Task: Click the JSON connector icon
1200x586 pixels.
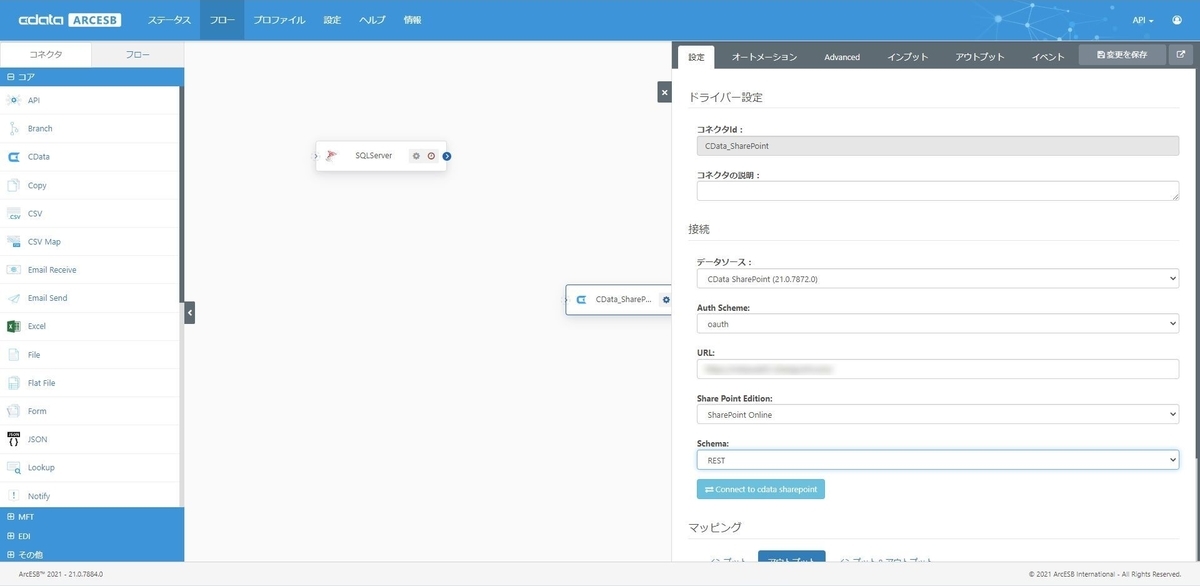Action: [14, 439]
